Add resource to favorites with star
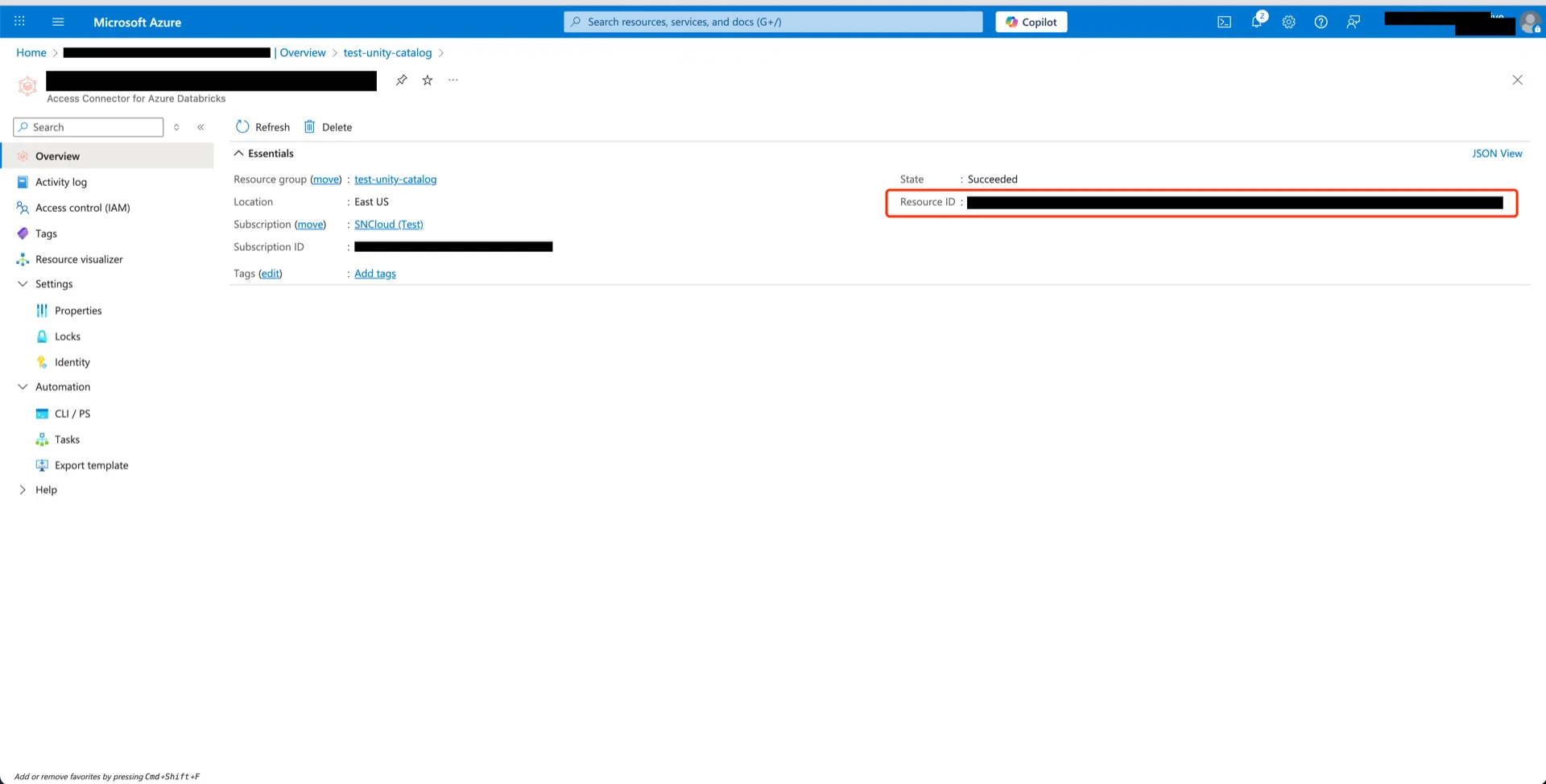This screenshot has width=1546, height=784. pyautogui.click(x=428, y=80)
